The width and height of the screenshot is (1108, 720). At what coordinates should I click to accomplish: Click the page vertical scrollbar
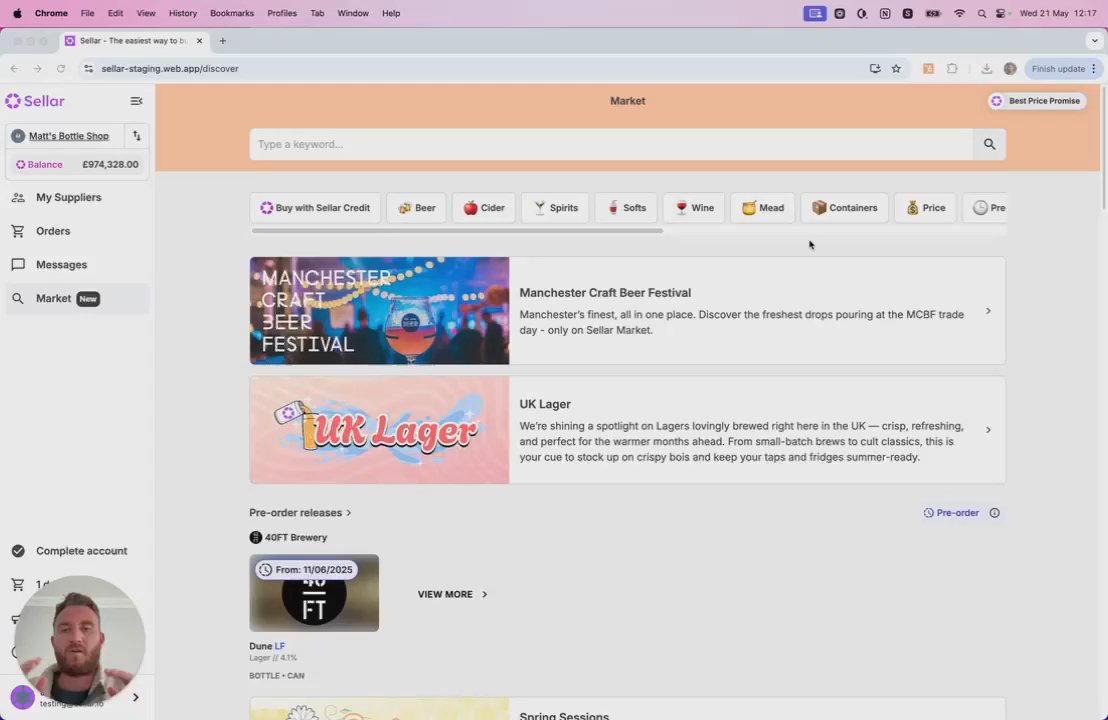click(x=1104, y=148)
